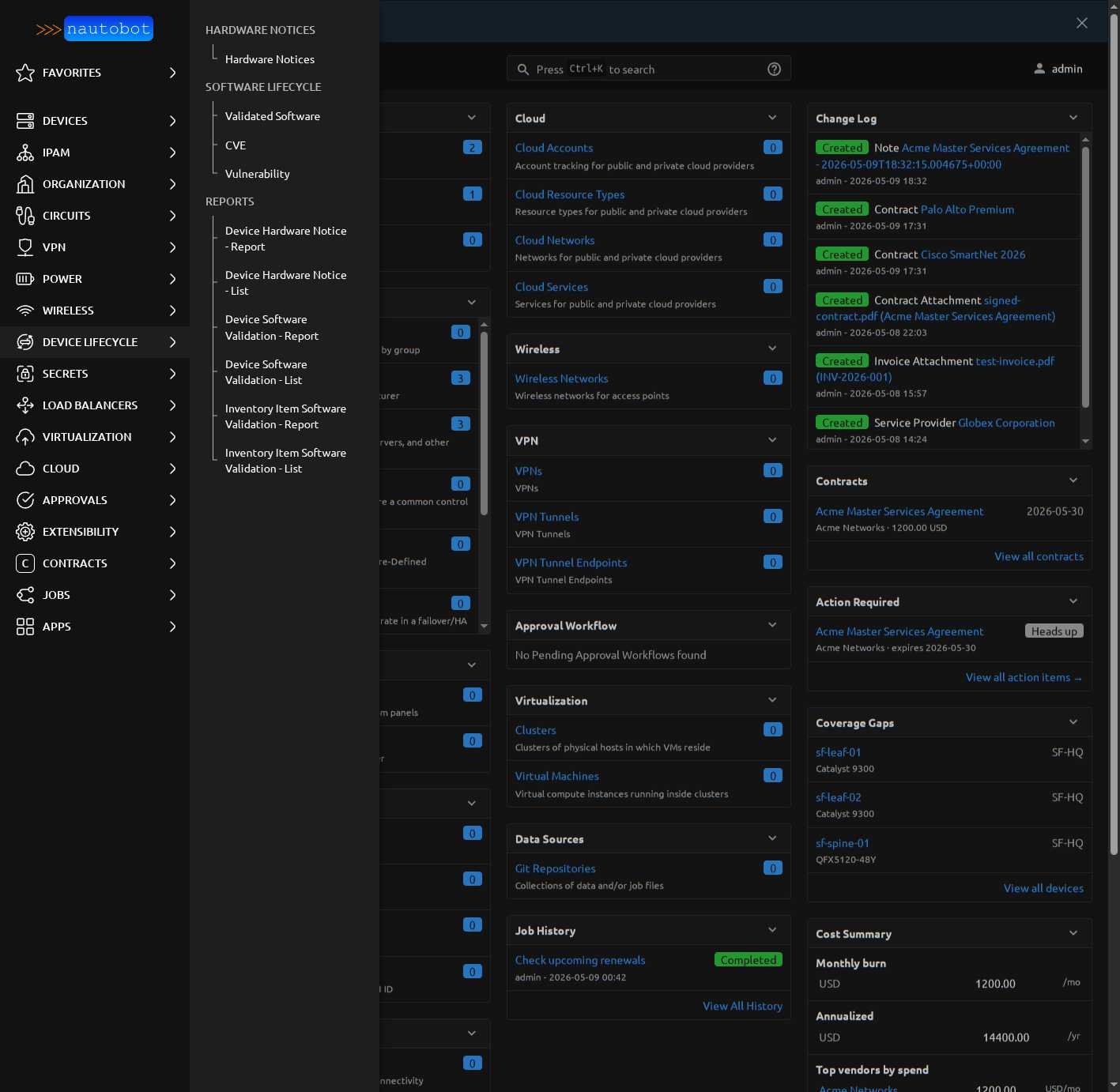Click the Power battery icon

click(x=25, y=279)
